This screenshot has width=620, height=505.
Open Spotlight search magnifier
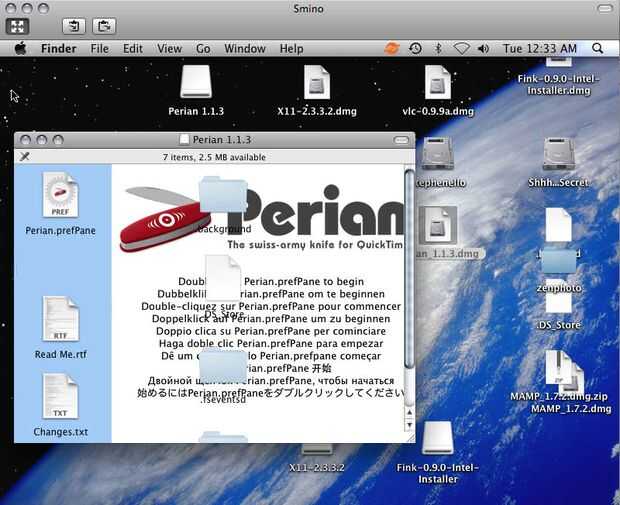coord(597,49)
